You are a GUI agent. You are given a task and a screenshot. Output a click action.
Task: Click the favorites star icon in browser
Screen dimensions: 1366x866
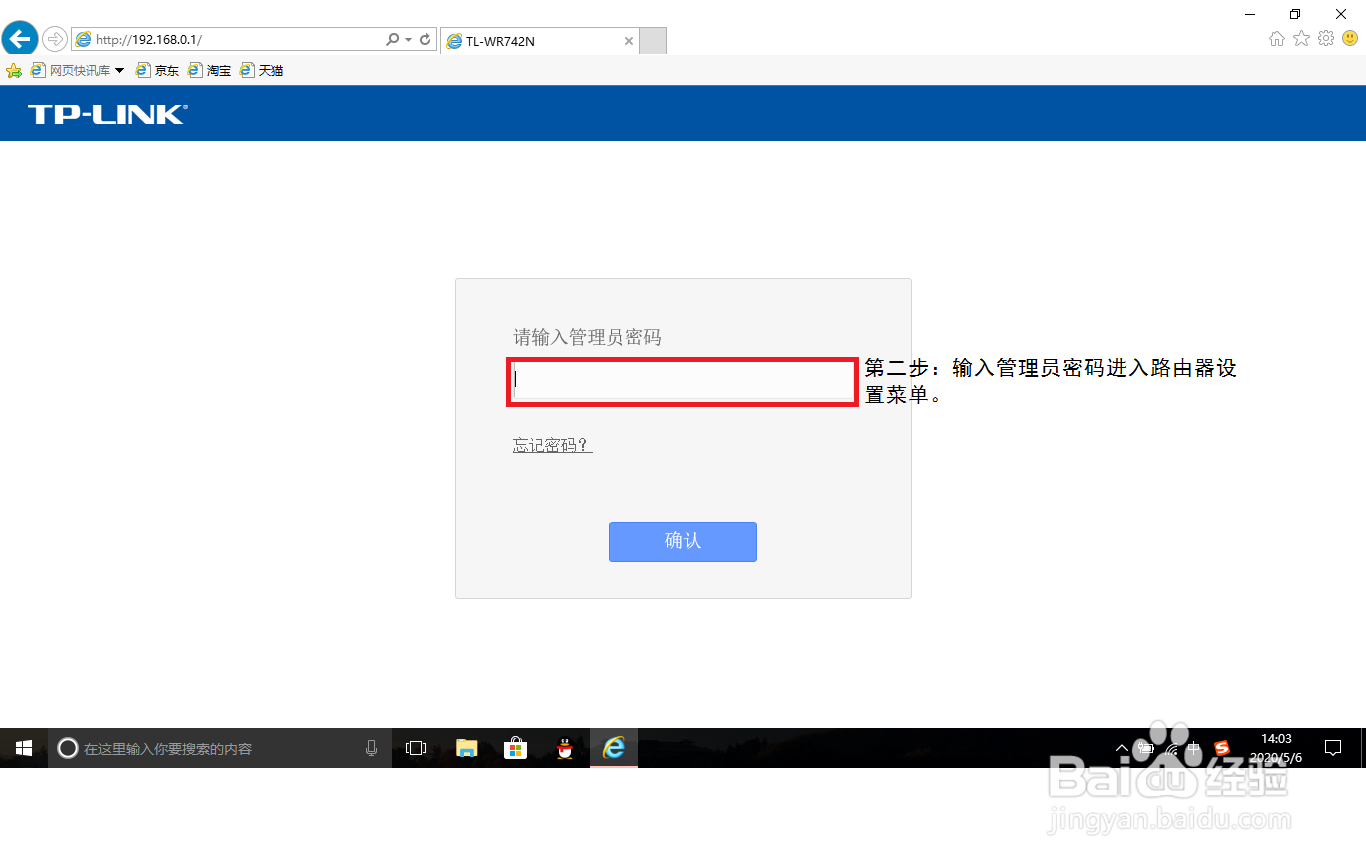pos(1300,38)
